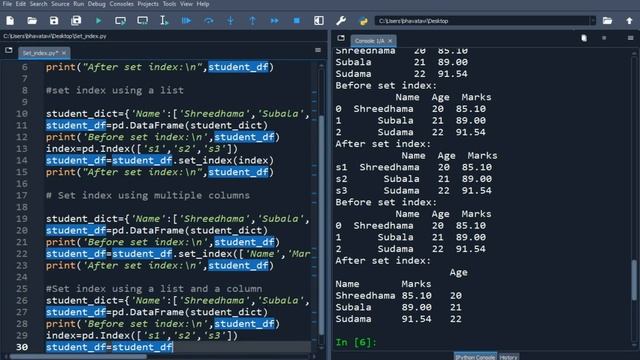
Task: Close the set_index.py editor tab
Action: [64, 53]
